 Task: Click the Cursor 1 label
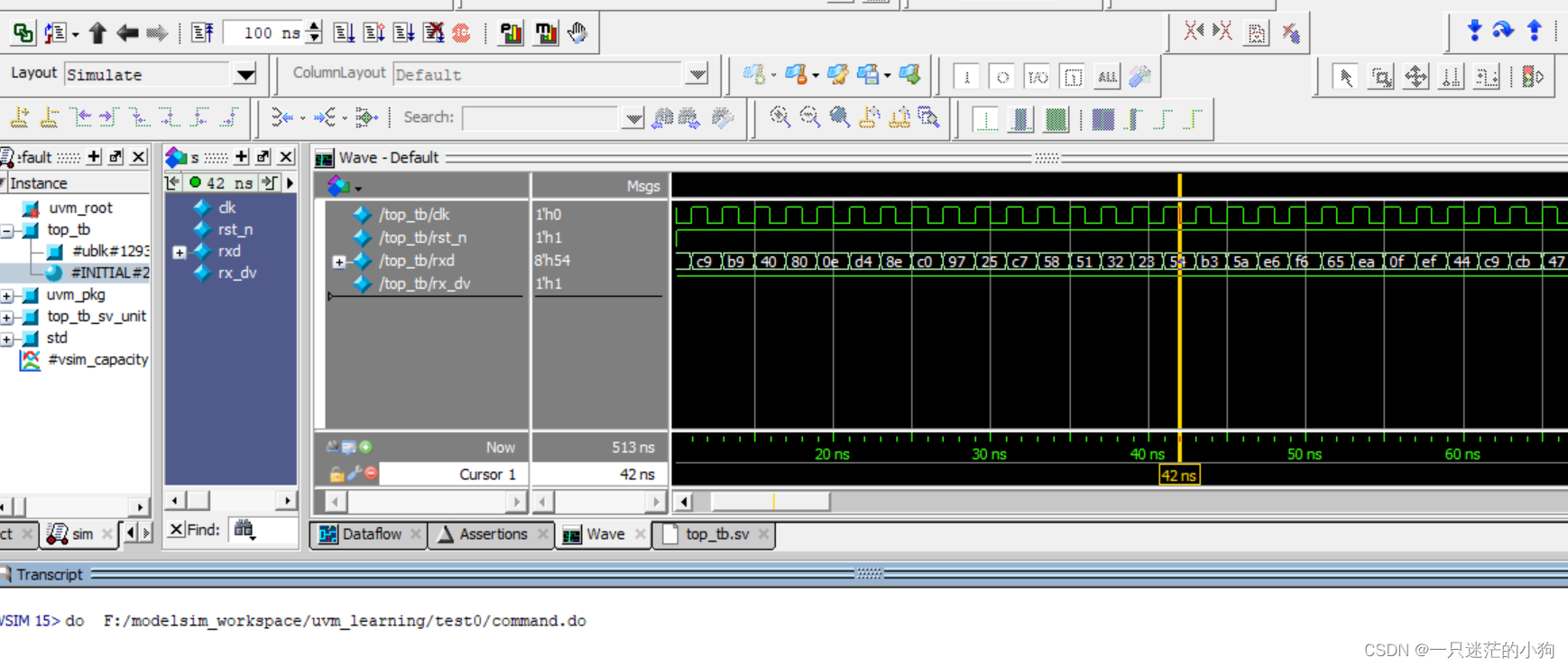pos(487,474)
